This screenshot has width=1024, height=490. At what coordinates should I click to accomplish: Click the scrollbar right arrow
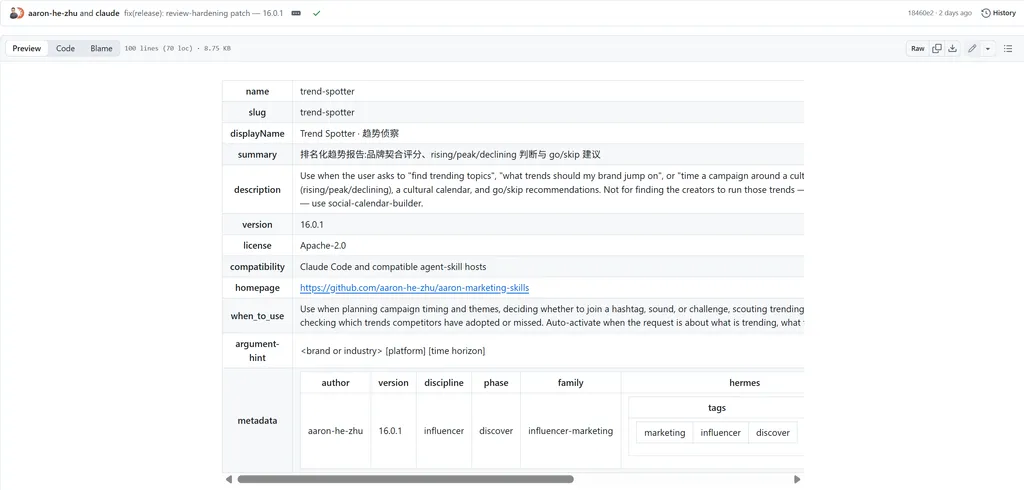tap(797, 479)
